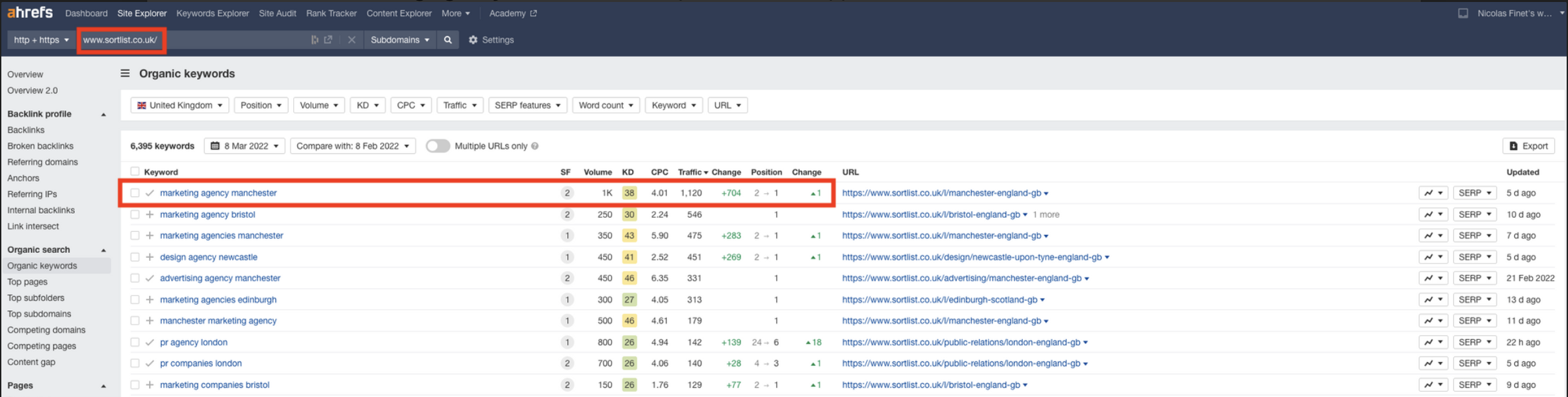1568x397 pixels.
Task: Add manchester marketing agency with plus icon
Action: [150, 321]
